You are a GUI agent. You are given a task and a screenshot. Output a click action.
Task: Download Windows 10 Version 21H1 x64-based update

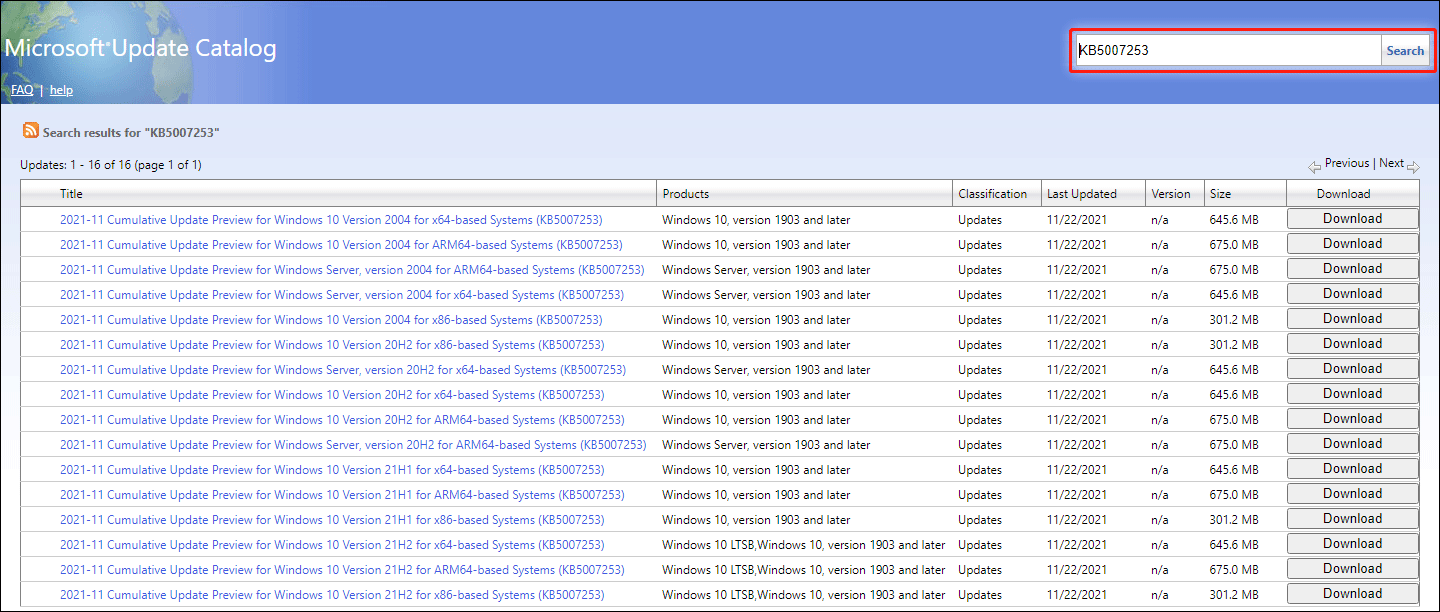(1352, 469)
